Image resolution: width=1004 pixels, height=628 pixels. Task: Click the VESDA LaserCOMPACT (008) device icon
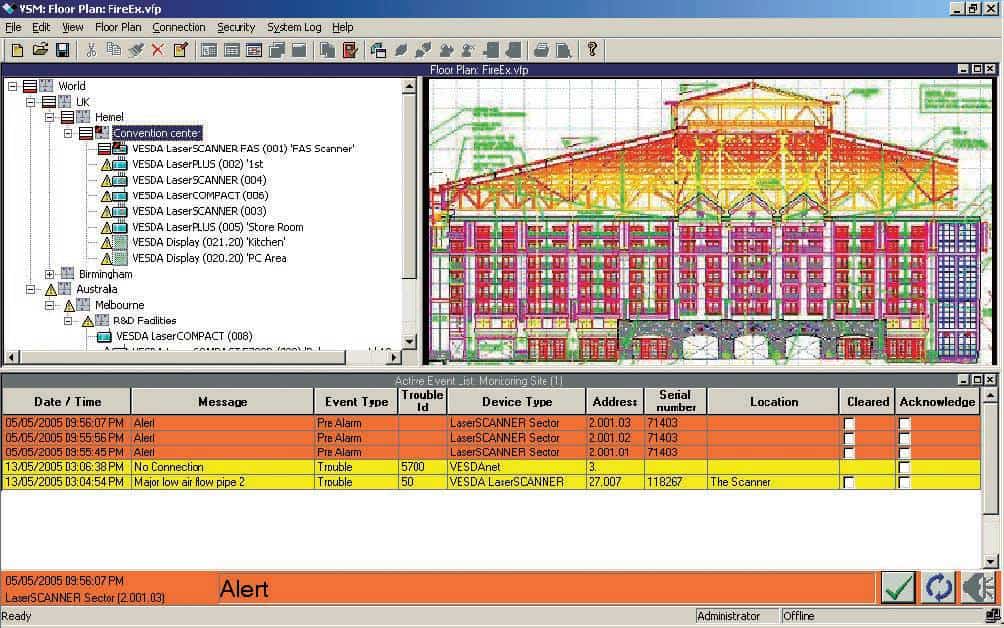104,337
